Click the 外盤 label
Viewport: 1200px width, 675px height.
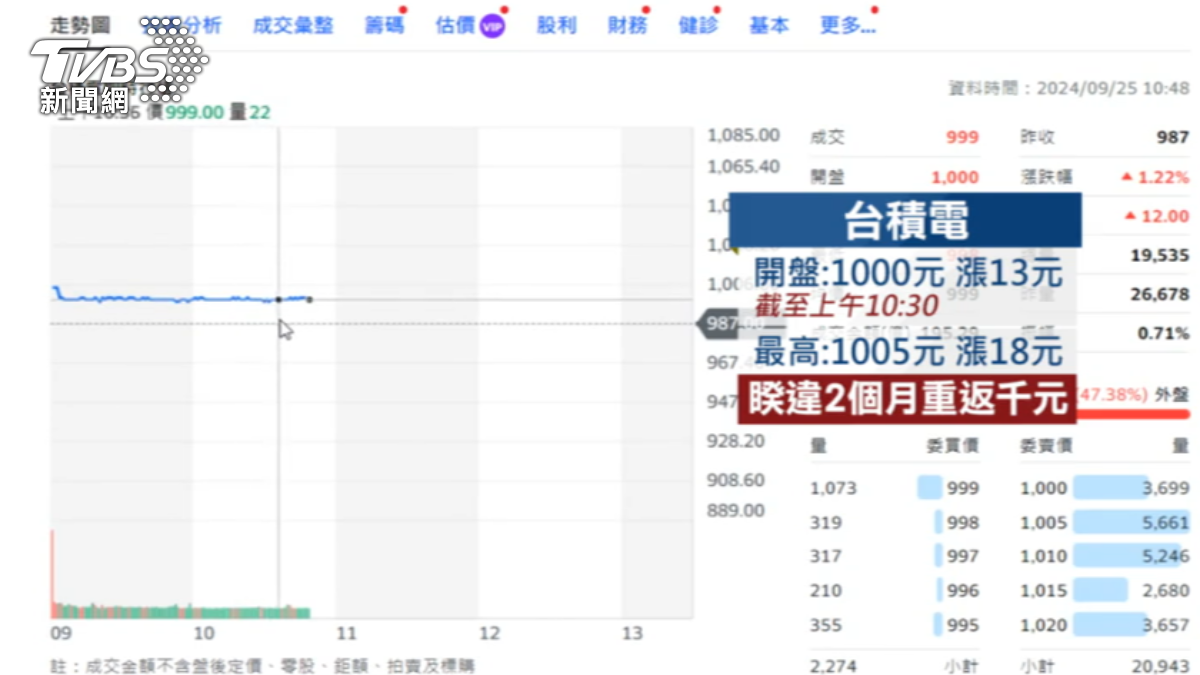pyautogui.click(x=1172, y=394)
